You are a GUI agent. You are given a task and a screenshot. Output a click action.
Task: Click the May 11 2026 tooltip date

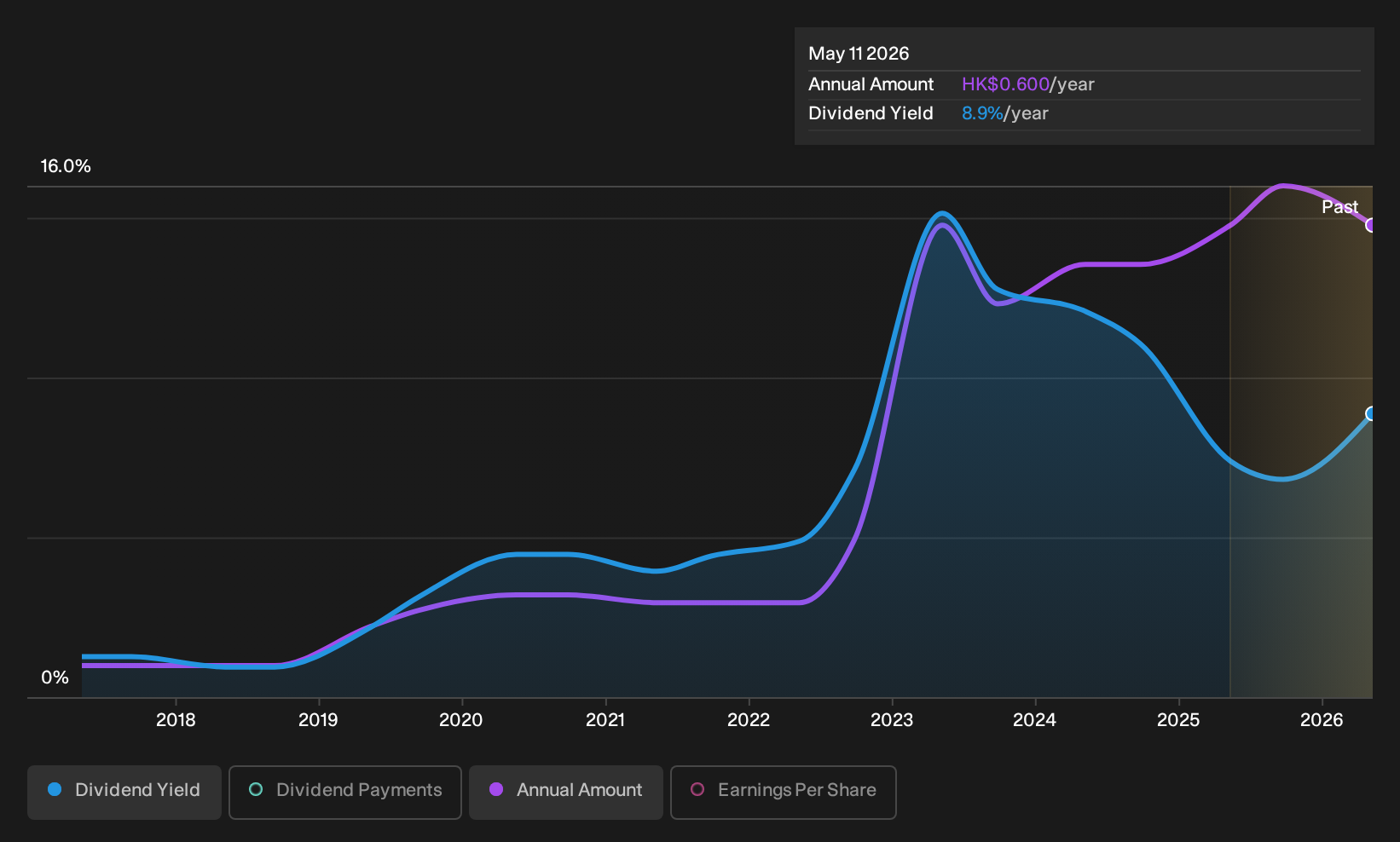859,54
